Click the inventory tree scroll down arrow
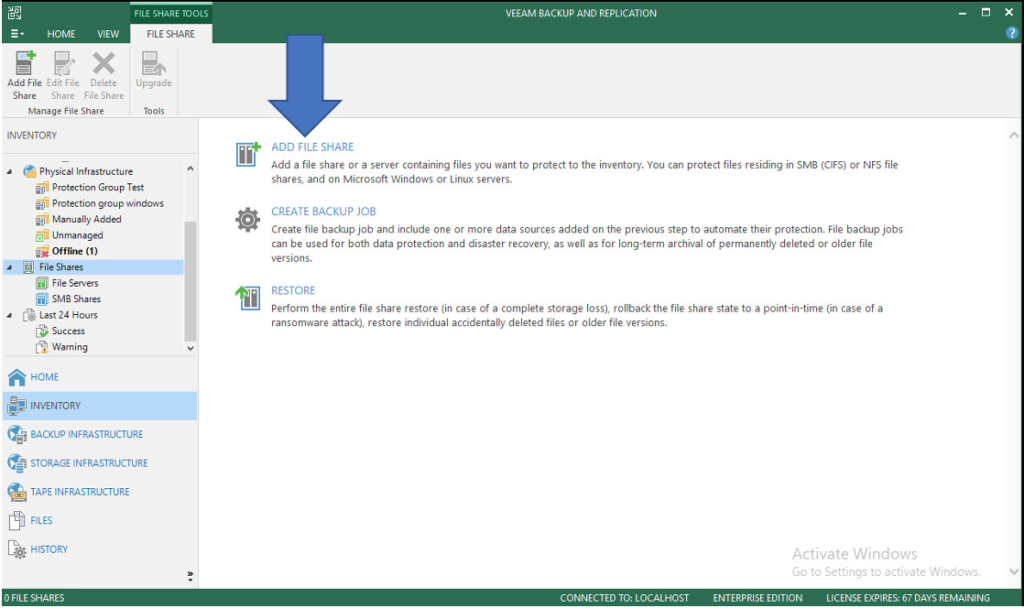Viewport: 1024px width, 608px height. coord(190,348)
